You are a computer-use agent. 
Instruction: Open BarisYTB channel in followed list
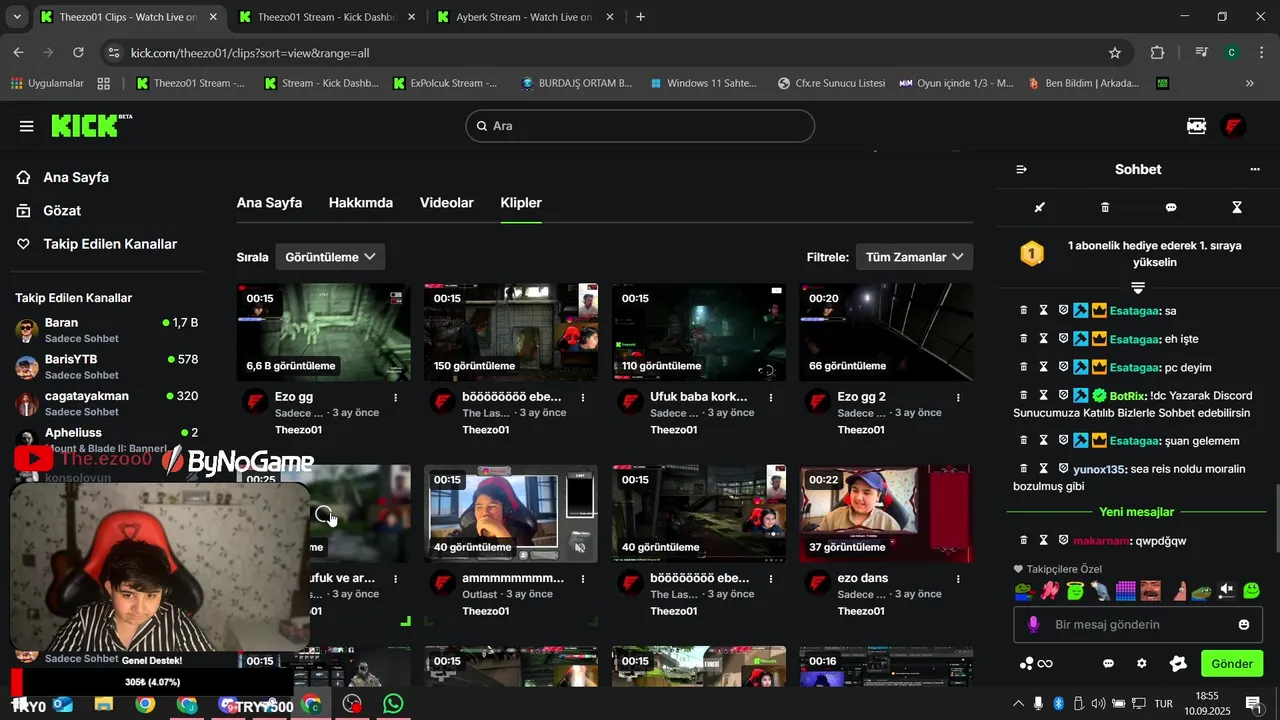tap(107, 366)
